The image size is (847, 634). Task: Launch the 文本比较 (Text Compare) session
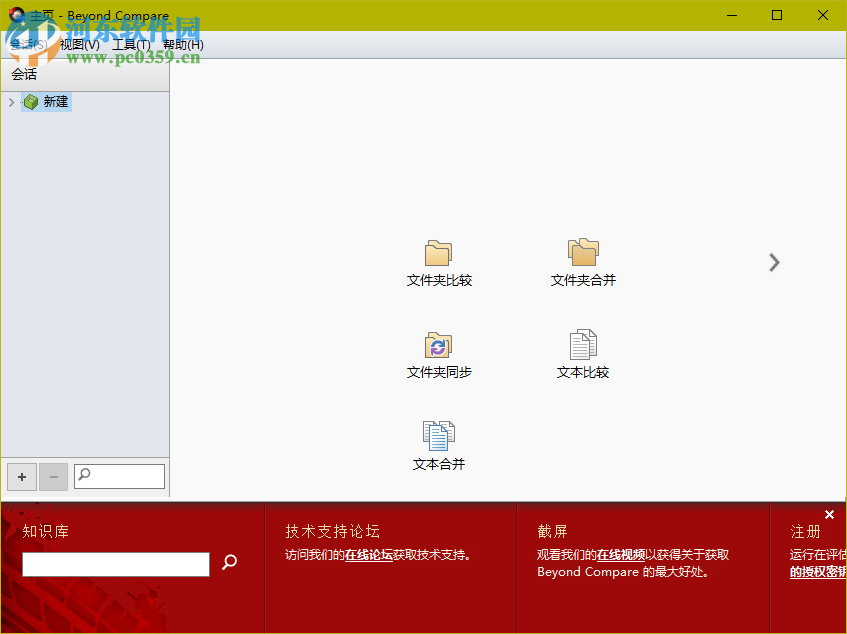click(583, 353)
